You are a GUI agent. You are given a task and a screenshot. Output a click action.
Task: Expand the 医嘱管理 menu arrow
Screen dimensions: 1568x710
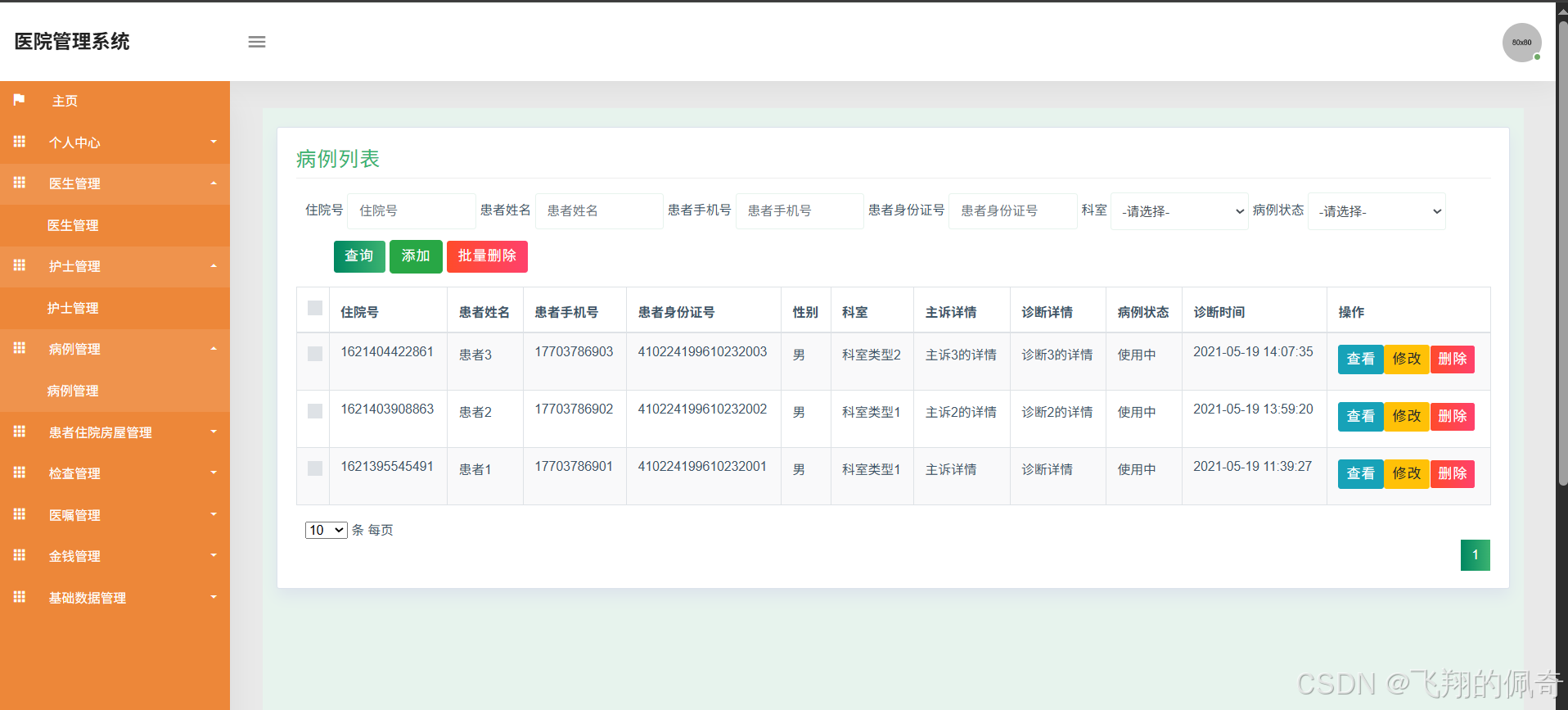point(214,514)
